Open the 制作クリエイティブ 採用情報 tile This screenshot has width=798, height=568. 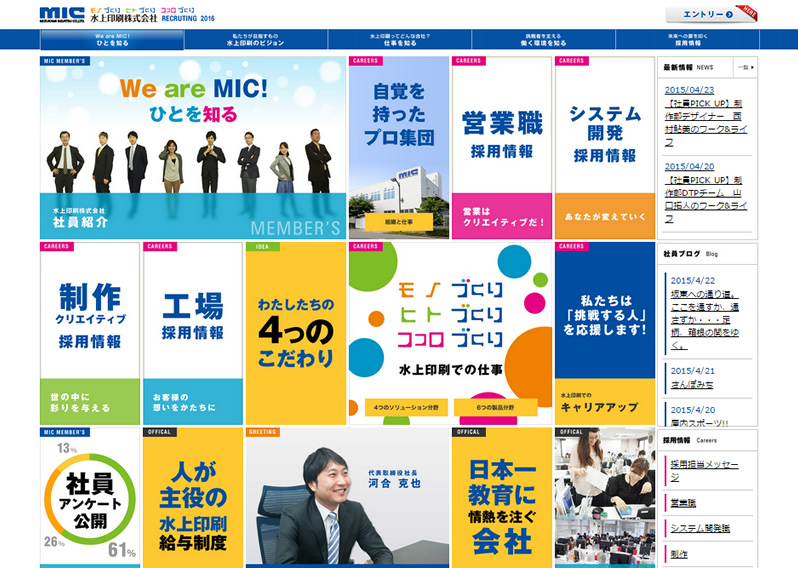click(x=90, y=333)
